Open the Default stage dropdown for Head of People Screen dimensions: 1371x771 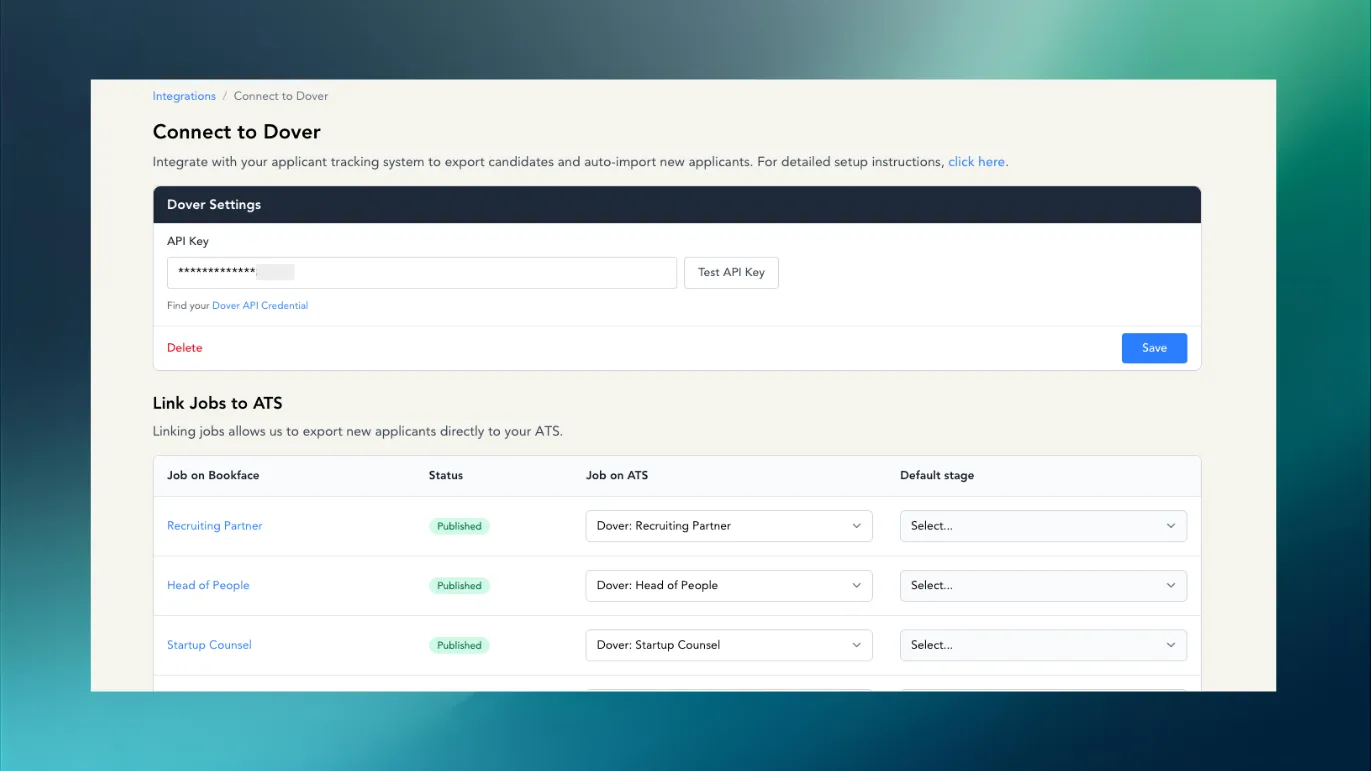pyautogui.click(x=1043, y=586)
